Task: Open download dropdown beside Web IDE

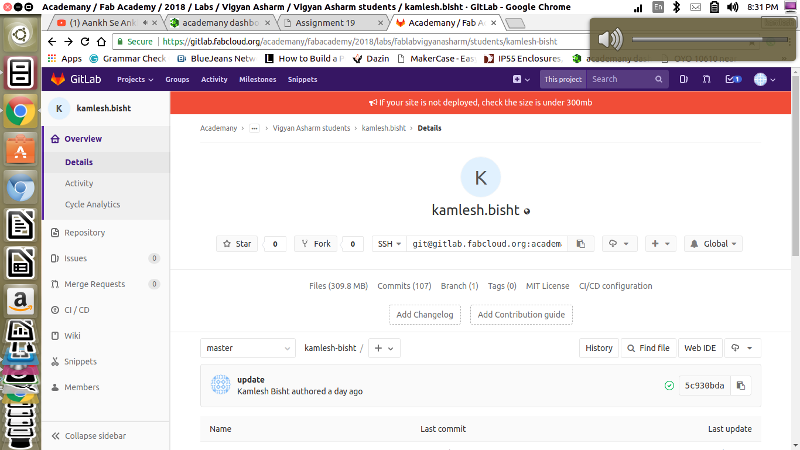Action: (x=742, y=348)
